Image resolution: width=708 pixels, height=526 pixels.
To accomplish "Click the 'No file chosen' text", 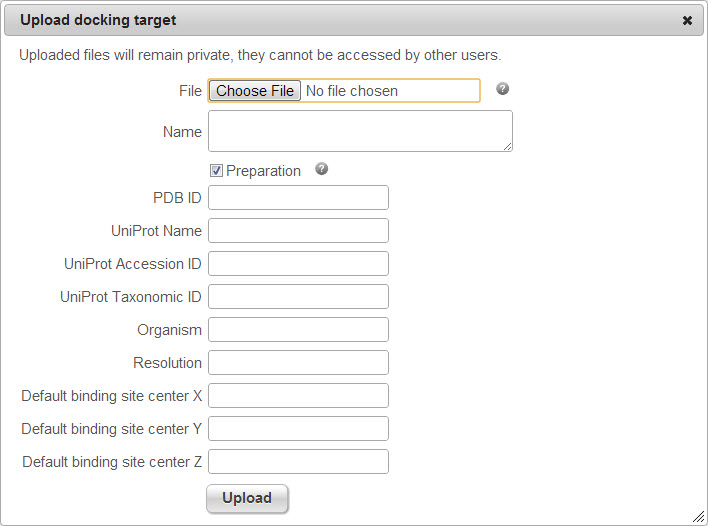I will coord(352,91).
